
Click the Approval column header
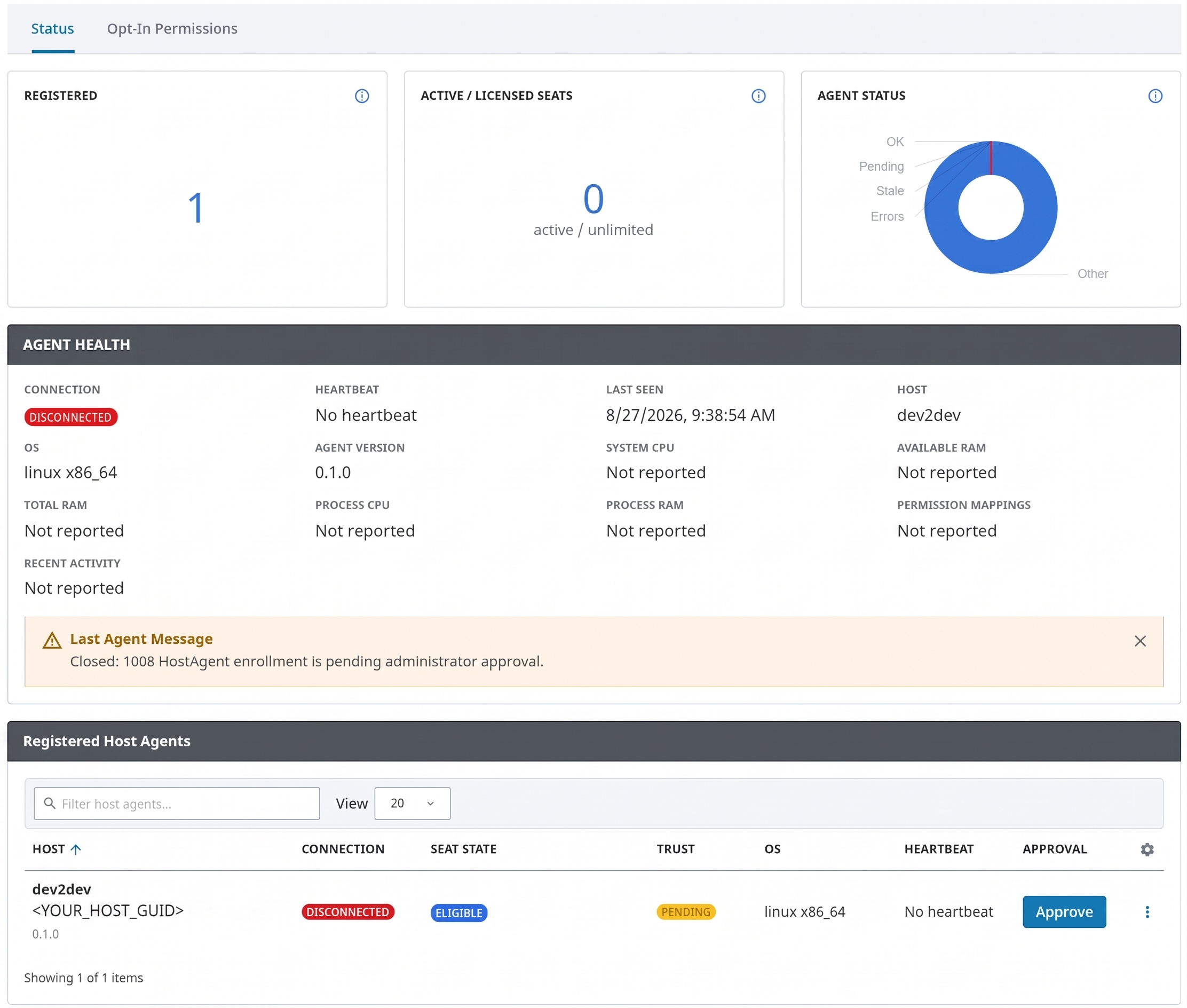click(1054, 848)
